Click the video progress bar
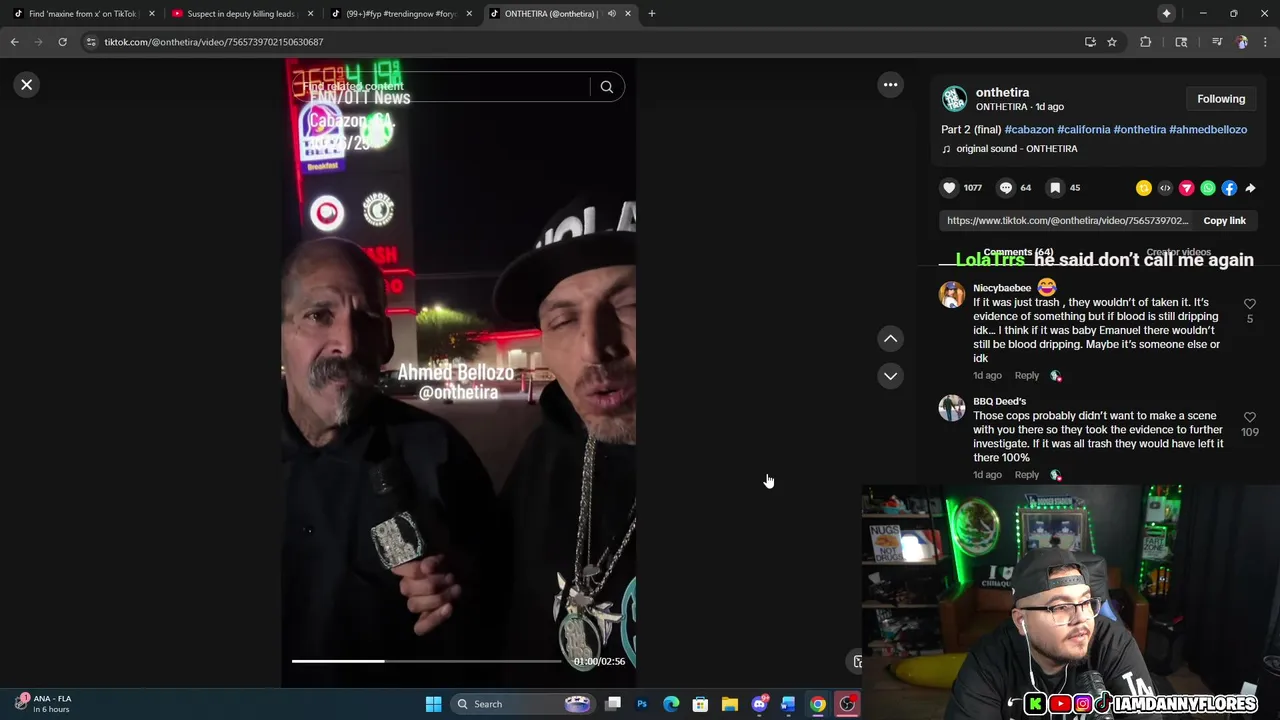Screen dimensions: 1280x720 click(x=427, y=661)
